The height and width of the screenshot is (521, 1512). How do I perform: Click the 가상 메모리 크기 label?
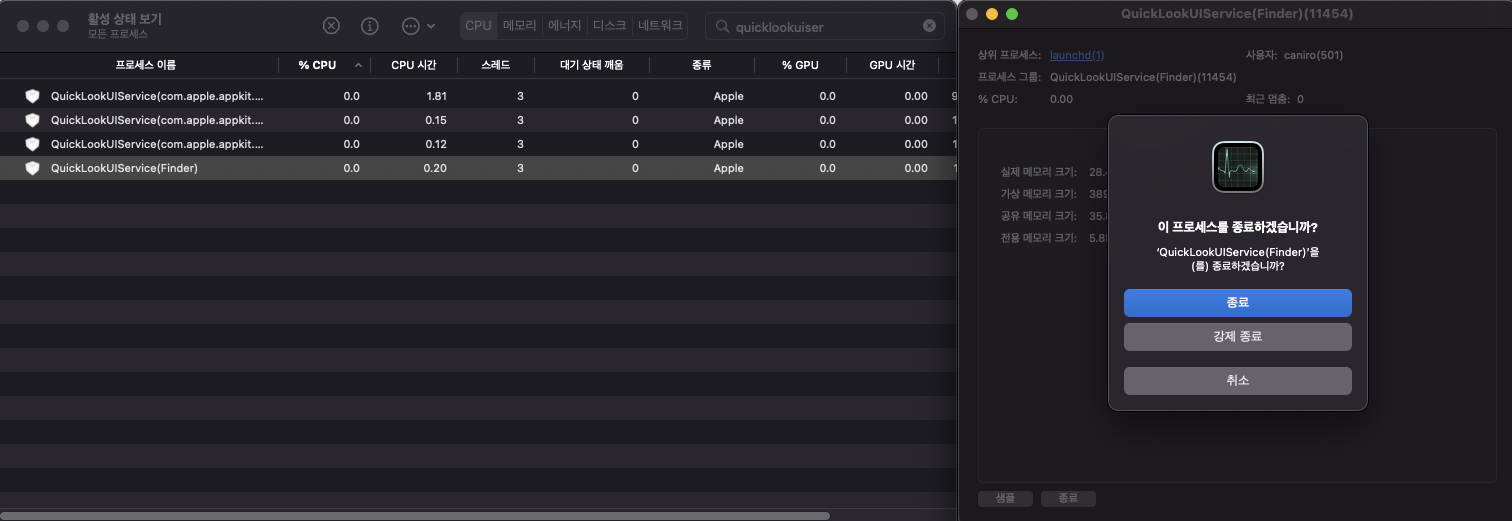coord(1038,194)
